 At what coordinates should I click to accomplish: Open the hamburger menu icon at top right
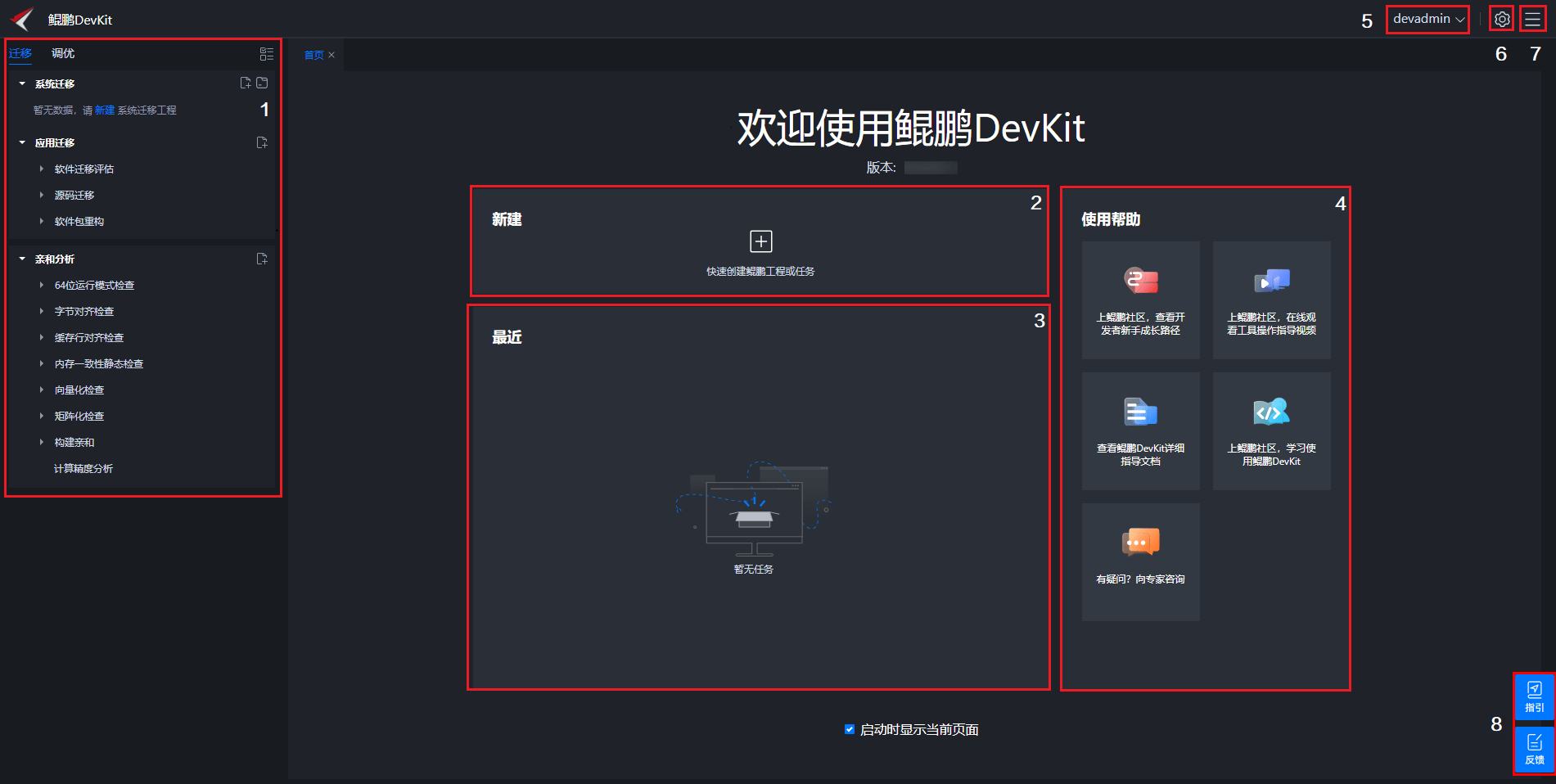1533,19
